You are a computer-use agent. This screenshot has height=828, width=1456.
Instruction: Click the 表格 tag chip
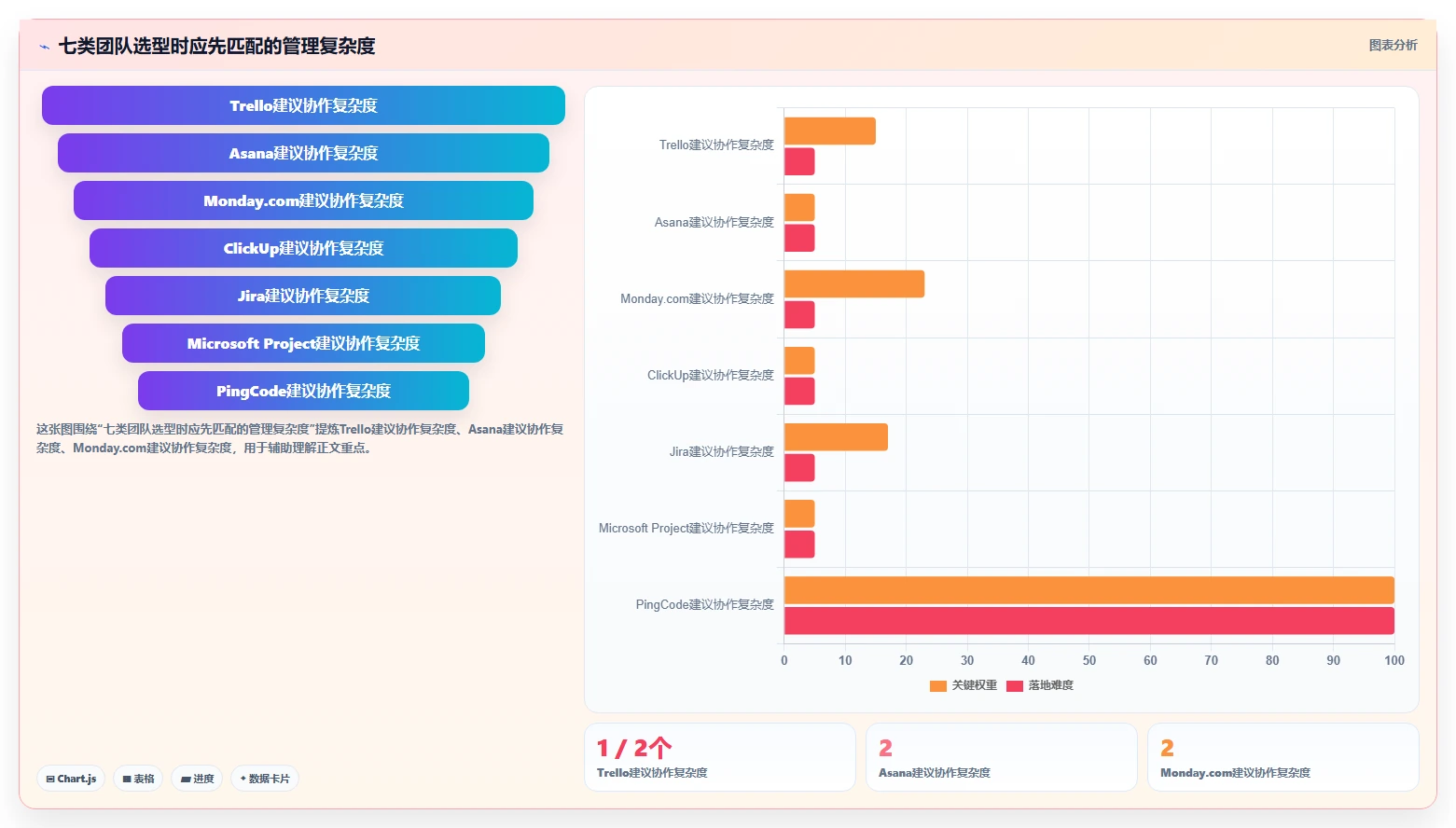[x=139, y=779]
